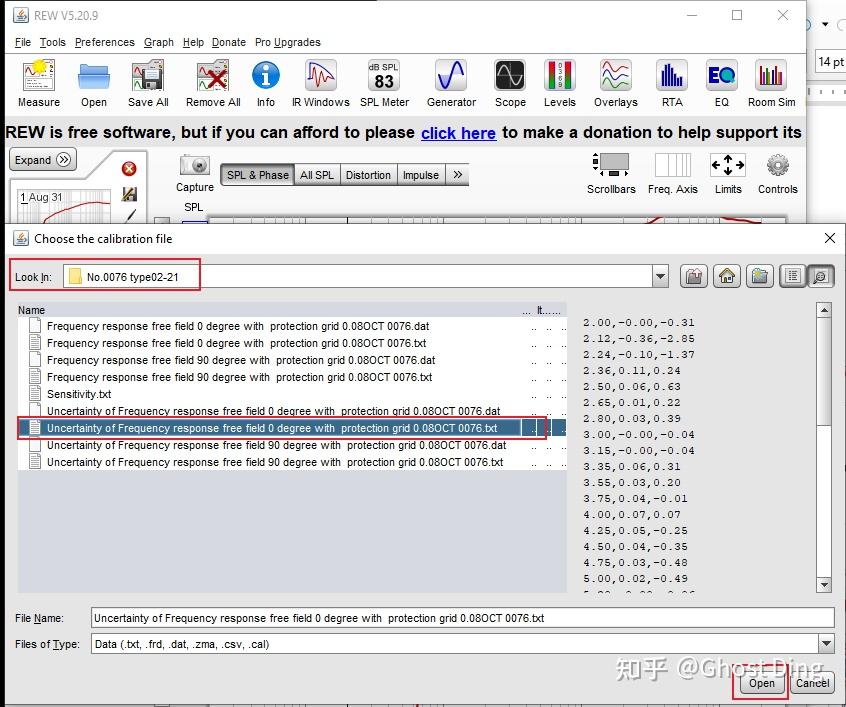Image resolution: width=846 pixels, height=707 pixels.
Task: Open Pro Upgrades menu
Action: 288,42
